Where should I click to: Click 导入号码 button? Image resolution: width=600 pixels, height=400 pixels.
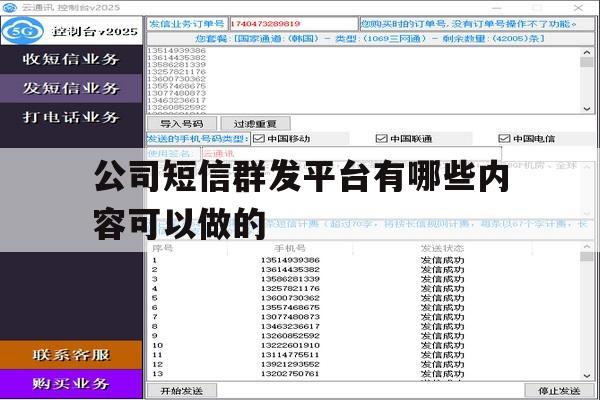182,124
